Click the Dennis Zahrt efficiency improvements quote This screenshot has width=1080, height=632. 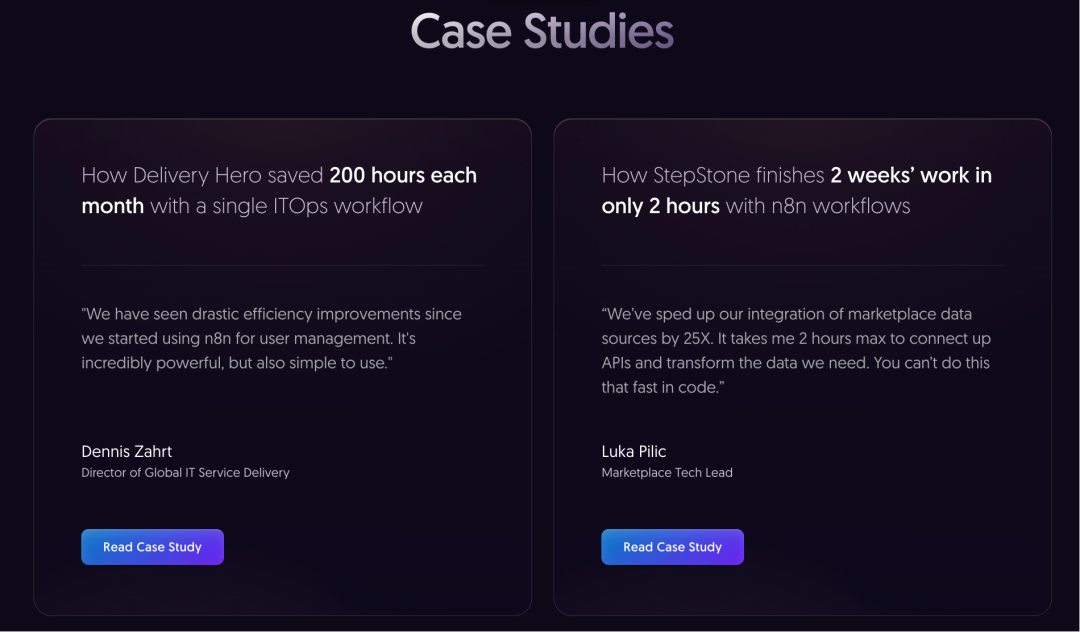(271, 338)
